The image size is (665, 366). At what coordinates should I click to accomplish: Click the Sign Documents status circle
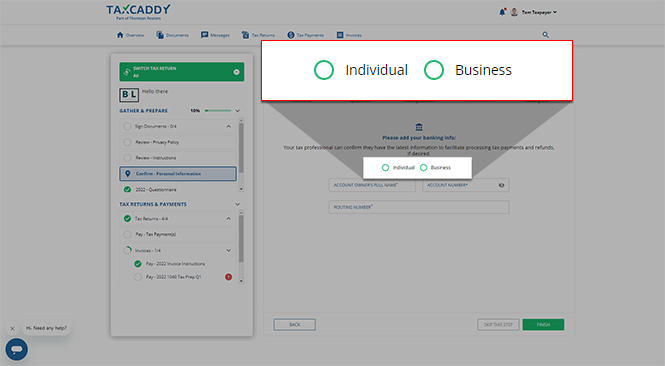point(127,126)
